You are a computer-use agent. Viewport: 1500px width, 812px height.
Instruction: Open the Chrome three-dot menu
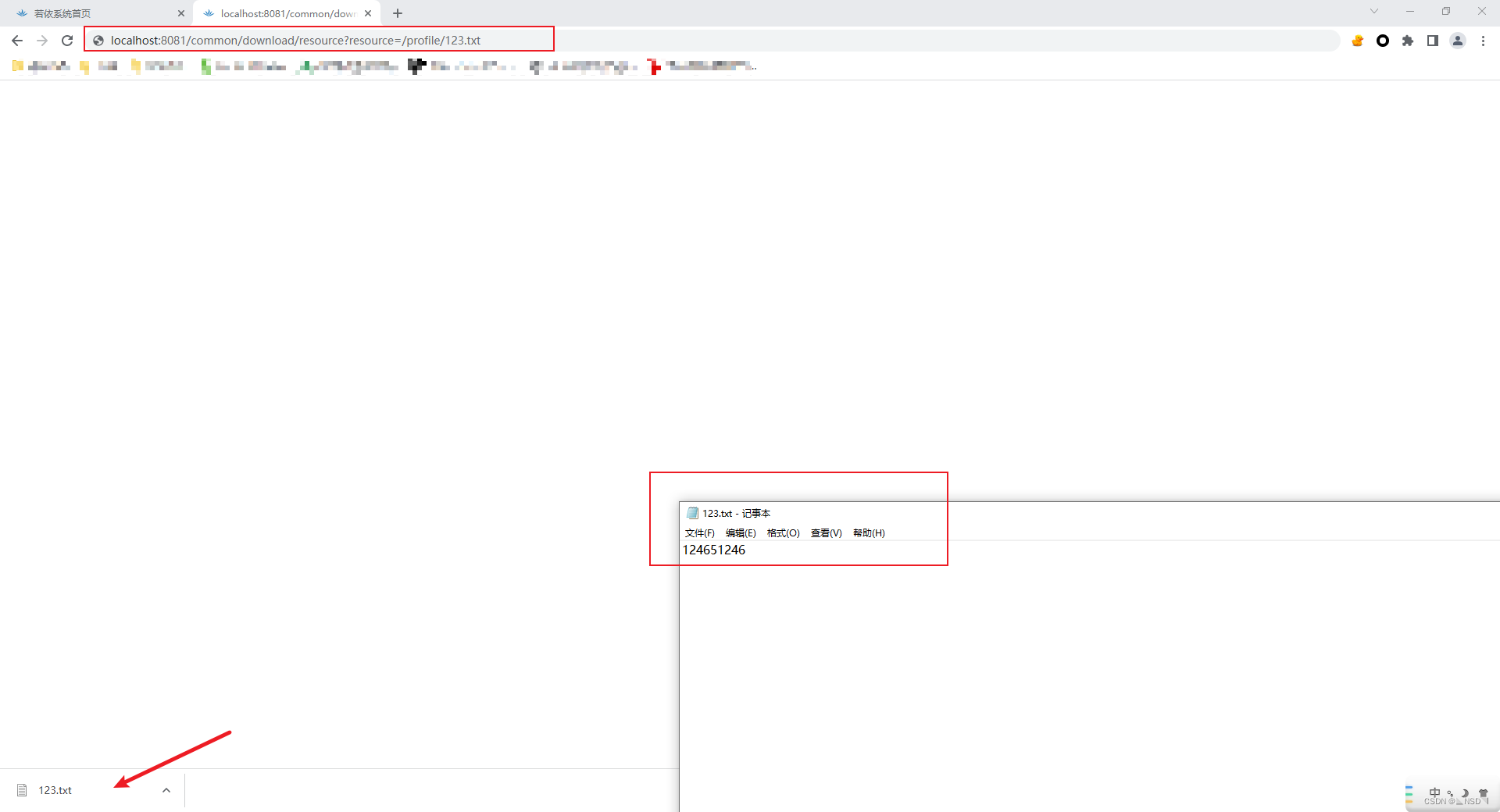click(1483, 41)
